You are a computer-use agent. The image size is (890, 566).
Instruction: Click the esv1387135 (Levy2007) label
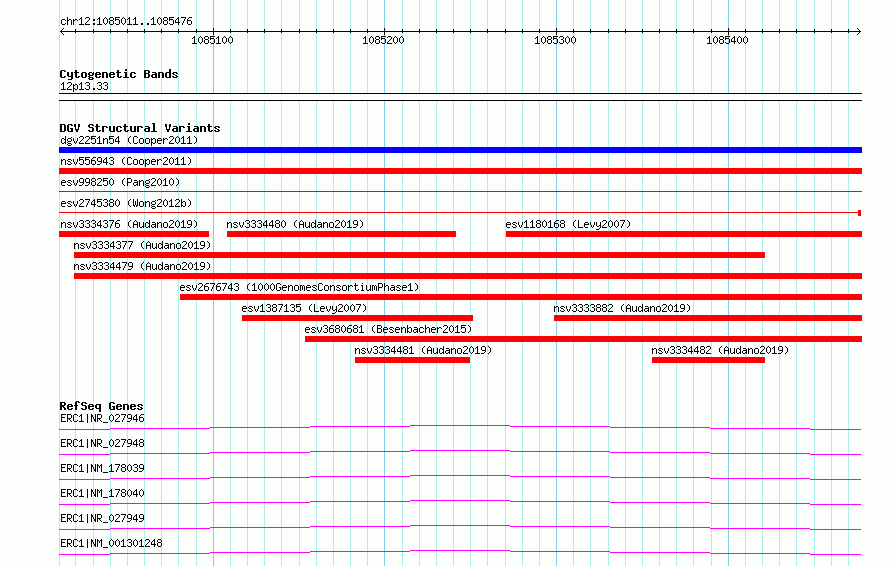point(304,308)
